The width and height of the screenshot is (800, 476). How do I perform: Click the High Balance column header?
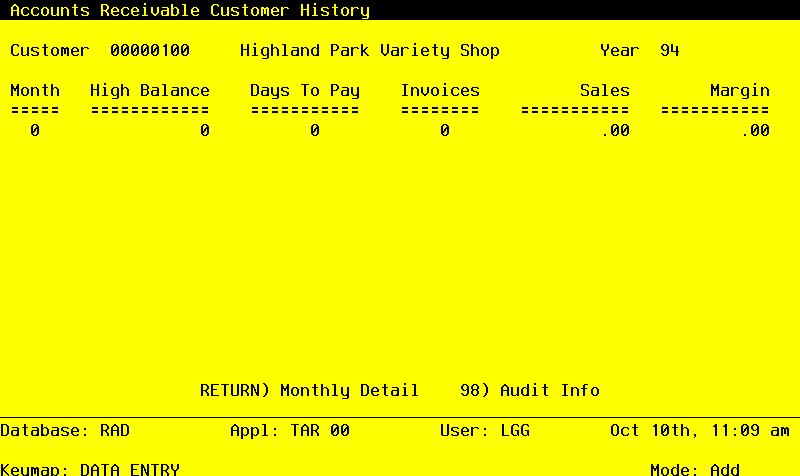150,90
